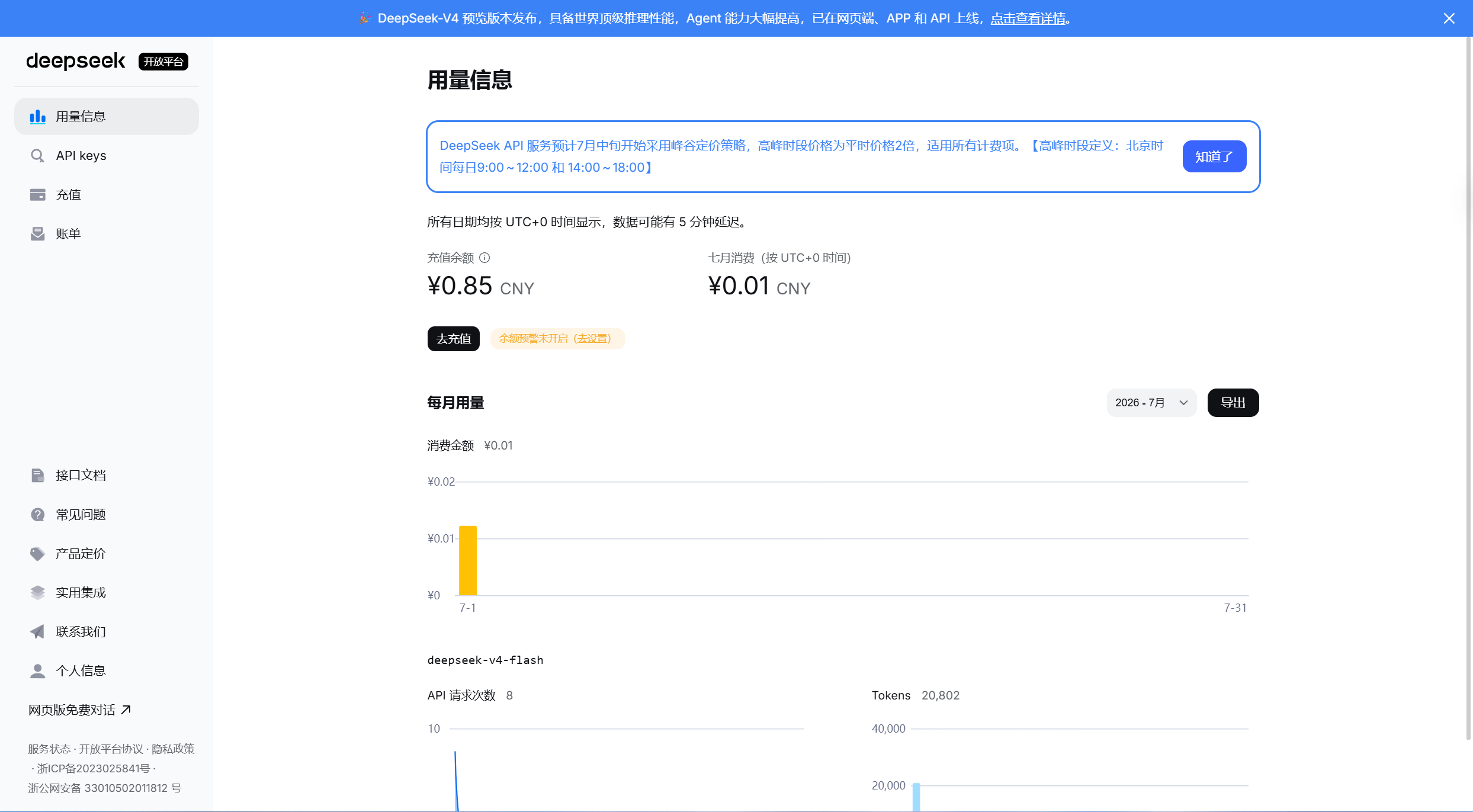Image resolution: width=1473 pixels, height=812 pixels.
Task: Open the 浙ICP备2023025841号 link
Action: (x=94, y=769)
